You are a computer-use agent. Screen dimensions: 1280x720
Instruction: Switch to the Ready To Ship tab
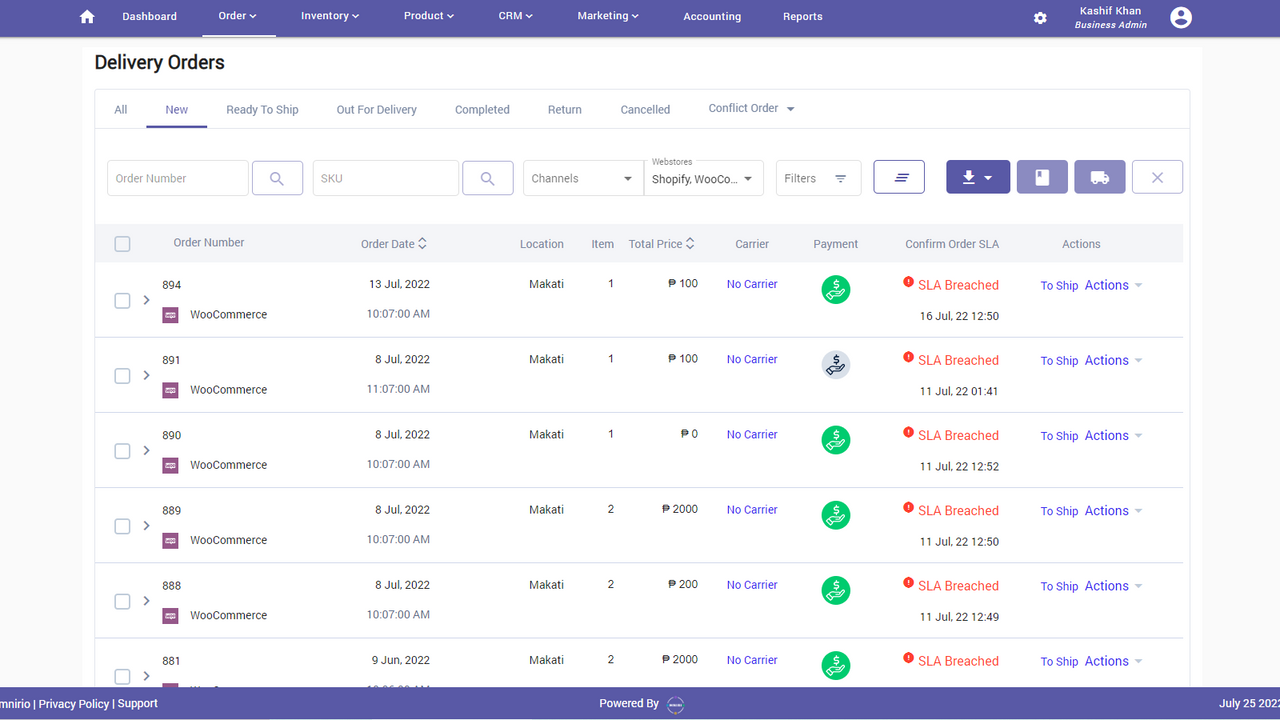(262, 109)
